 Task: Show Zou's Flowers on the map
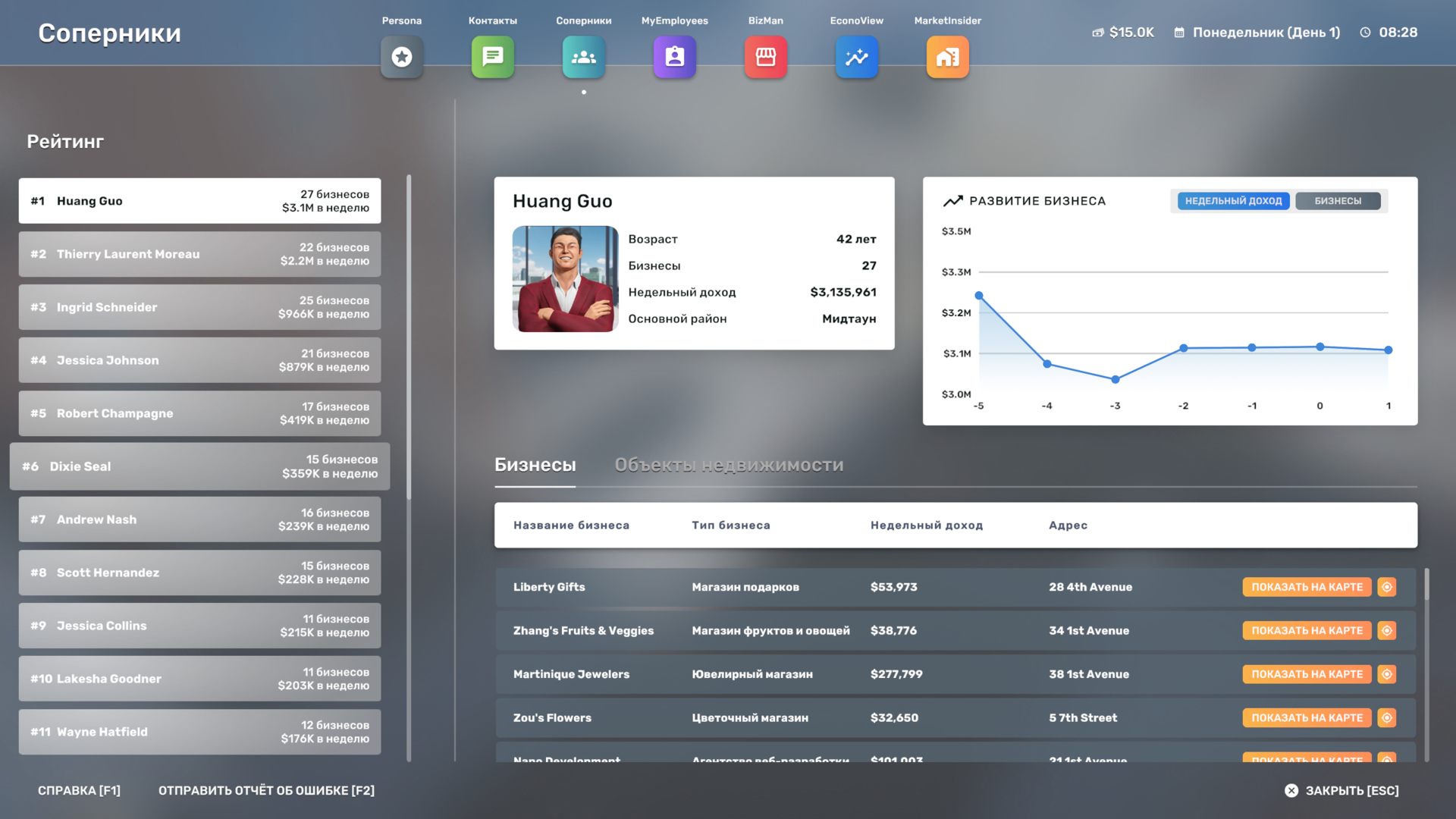pos(1307,718)
